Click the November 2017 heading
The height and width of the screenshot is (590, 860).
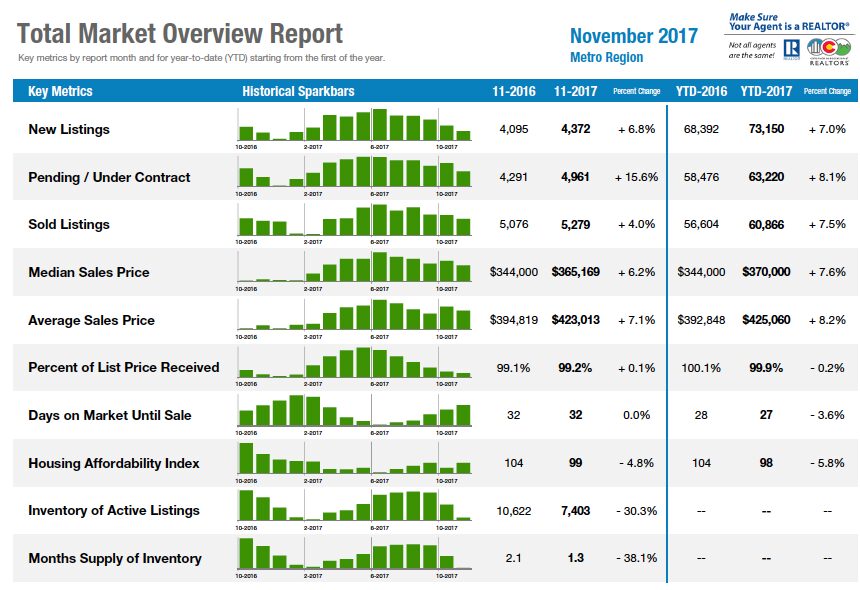633,36
